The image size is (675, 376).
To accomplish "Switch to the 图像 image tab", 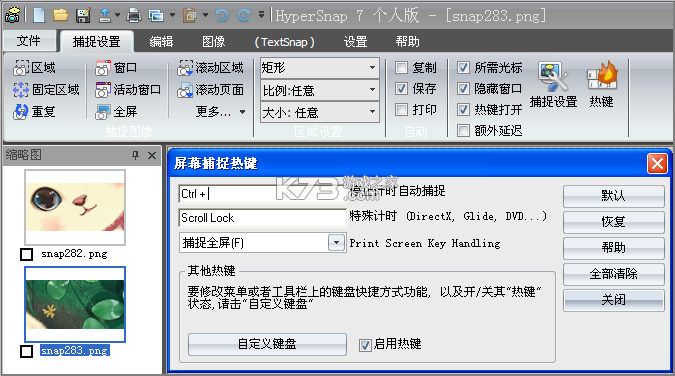I will click(214, 41).
